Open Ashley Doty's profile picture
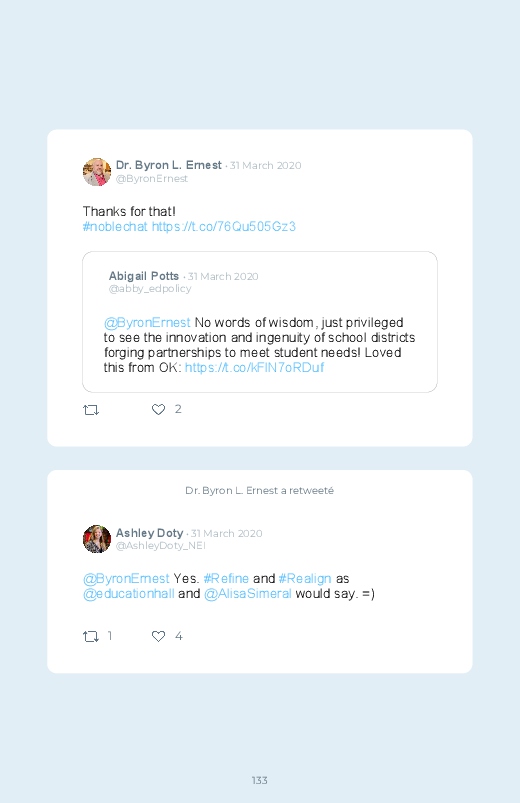This screenshot has height=803, width=520. 97,539
